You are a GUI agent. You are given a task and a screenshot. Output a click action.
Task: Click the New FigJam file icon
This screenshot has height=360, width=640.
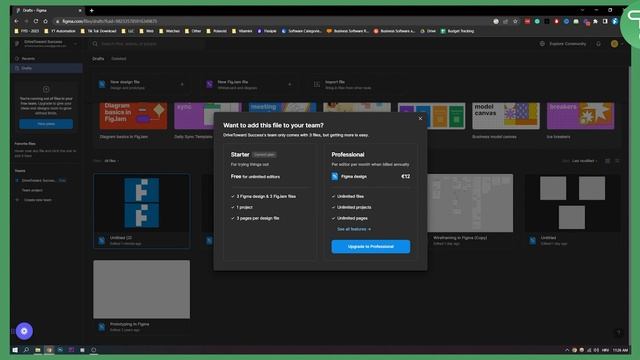click(x=209, y=84)
